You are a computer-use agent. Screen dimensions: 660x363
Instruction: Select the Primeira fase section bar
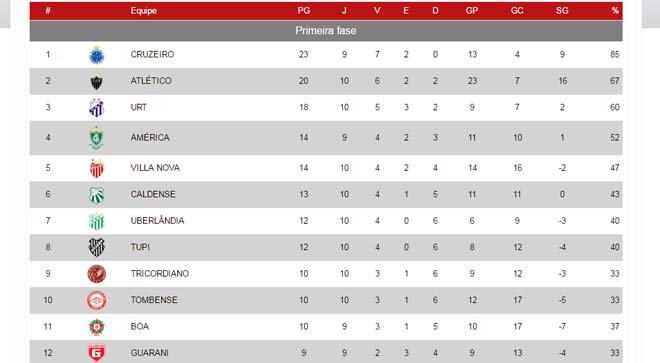(x=326, y=31)
